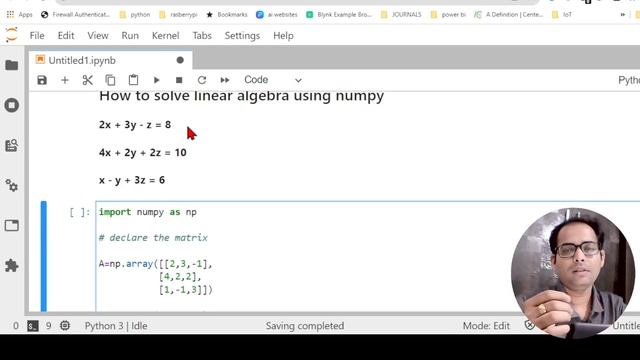Open the Extension Manager puzzle icon
Image resolution: width=640 pixels, height=360 pixels.
click(x=12, y=266)
